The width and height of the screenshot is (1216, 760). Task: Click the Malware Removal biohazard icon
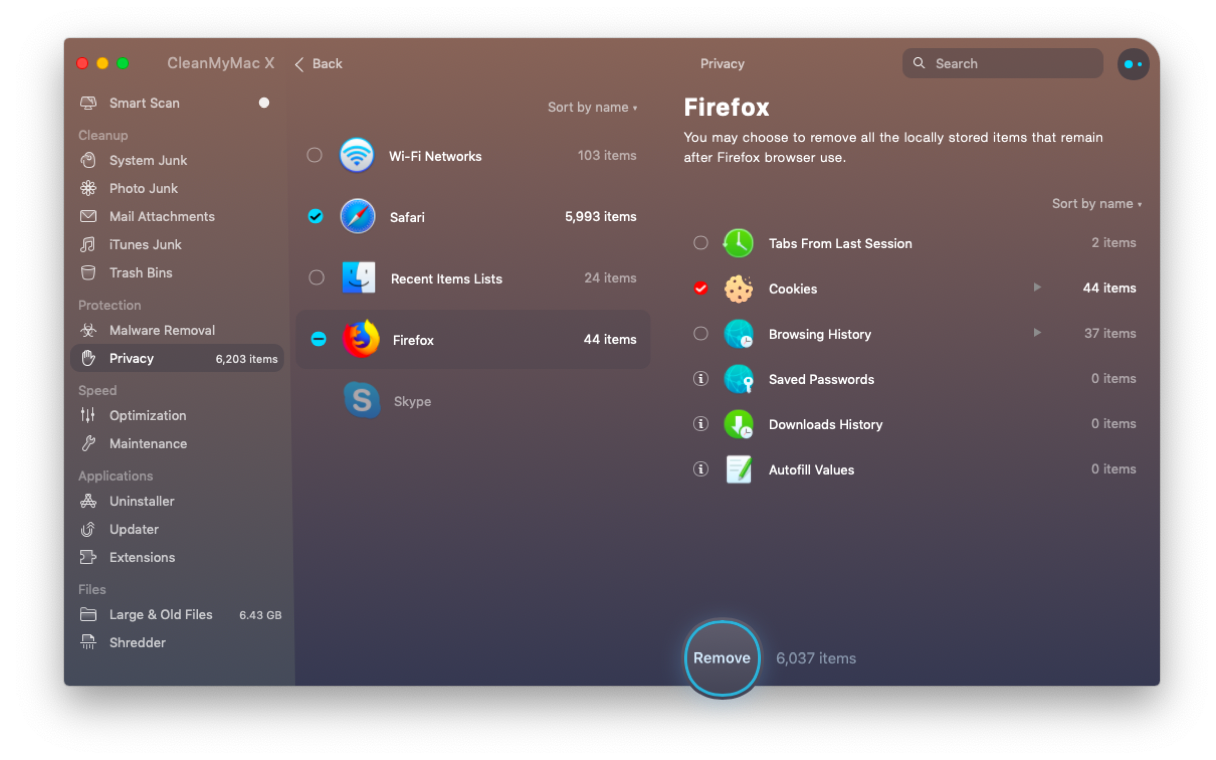[x=88, y=330]
